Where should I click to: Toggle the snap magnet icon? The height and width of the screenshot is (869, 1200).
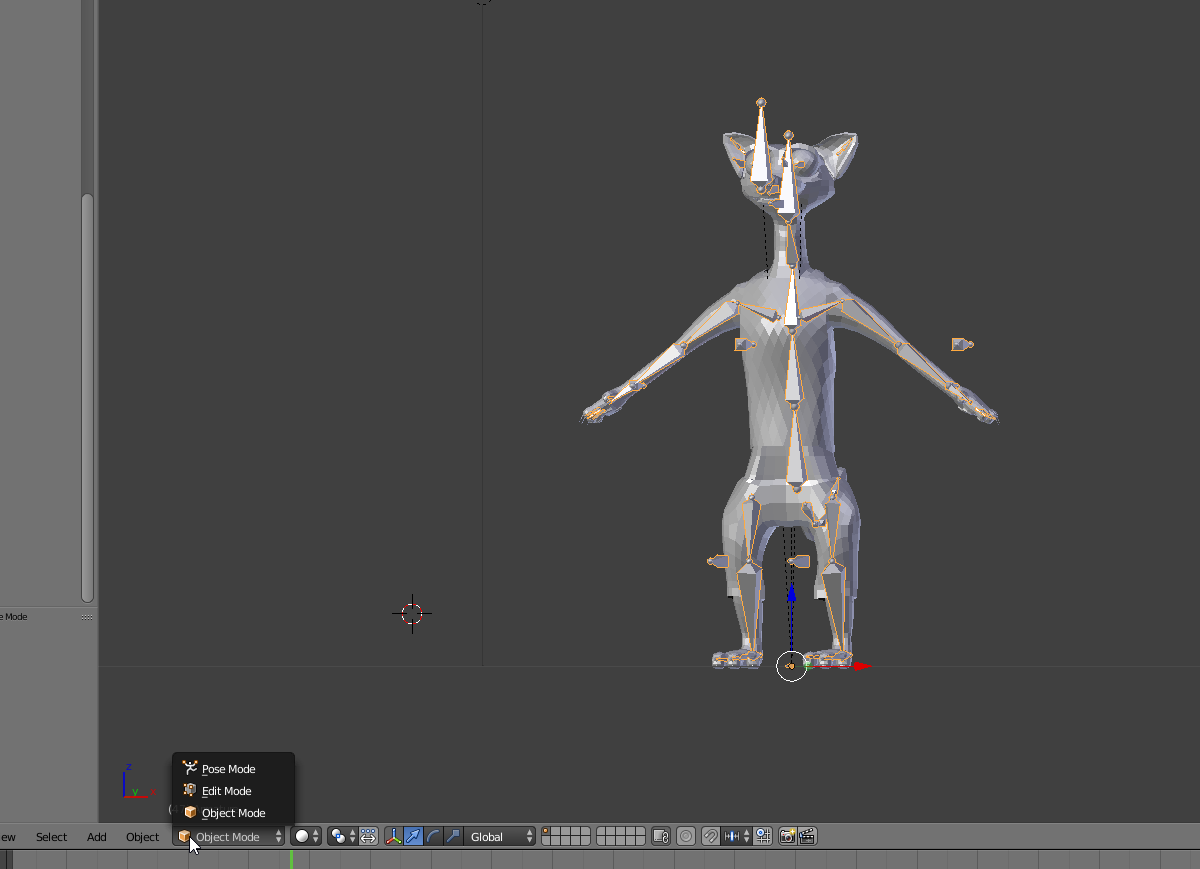pos(711,837)
